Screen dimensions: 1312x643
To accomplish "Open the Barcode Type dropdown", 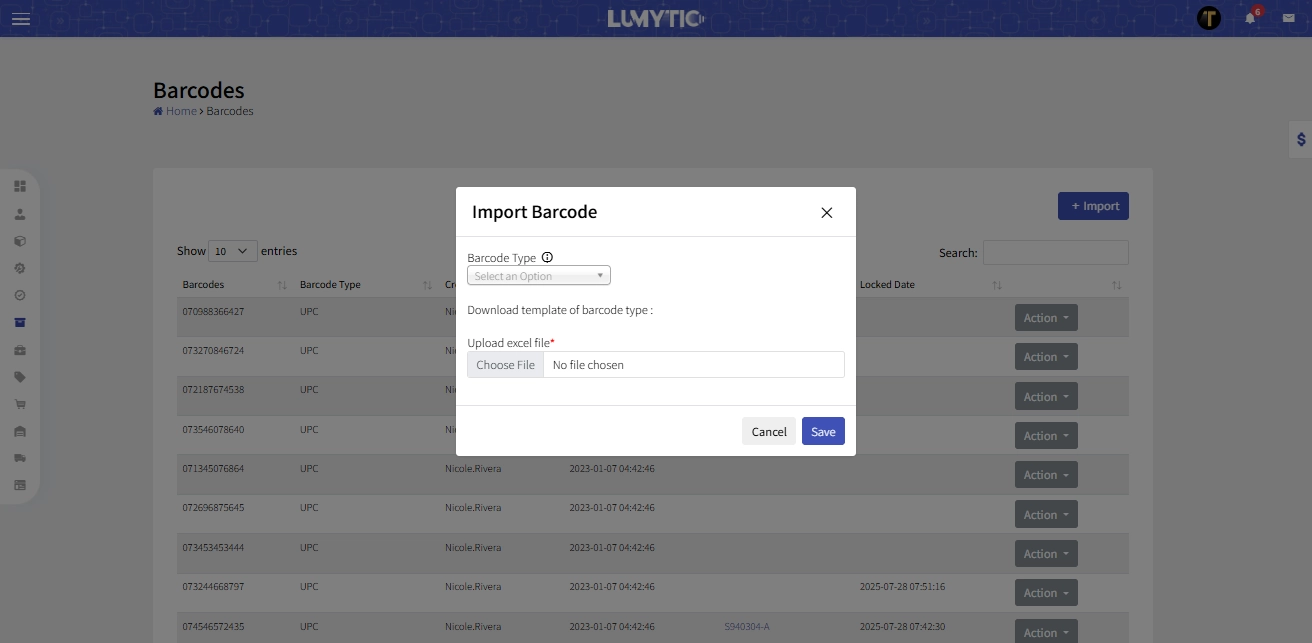I will [x=538, y=275].
